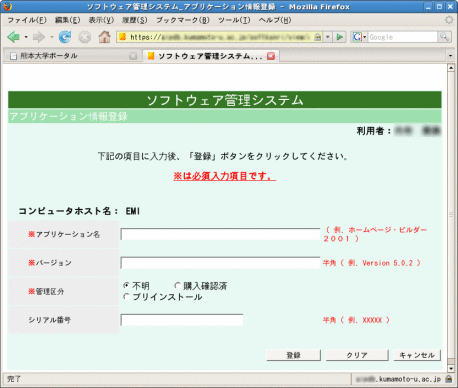458x388 pixels.
Task: Click the Google search engine icon
Action: 357,37
